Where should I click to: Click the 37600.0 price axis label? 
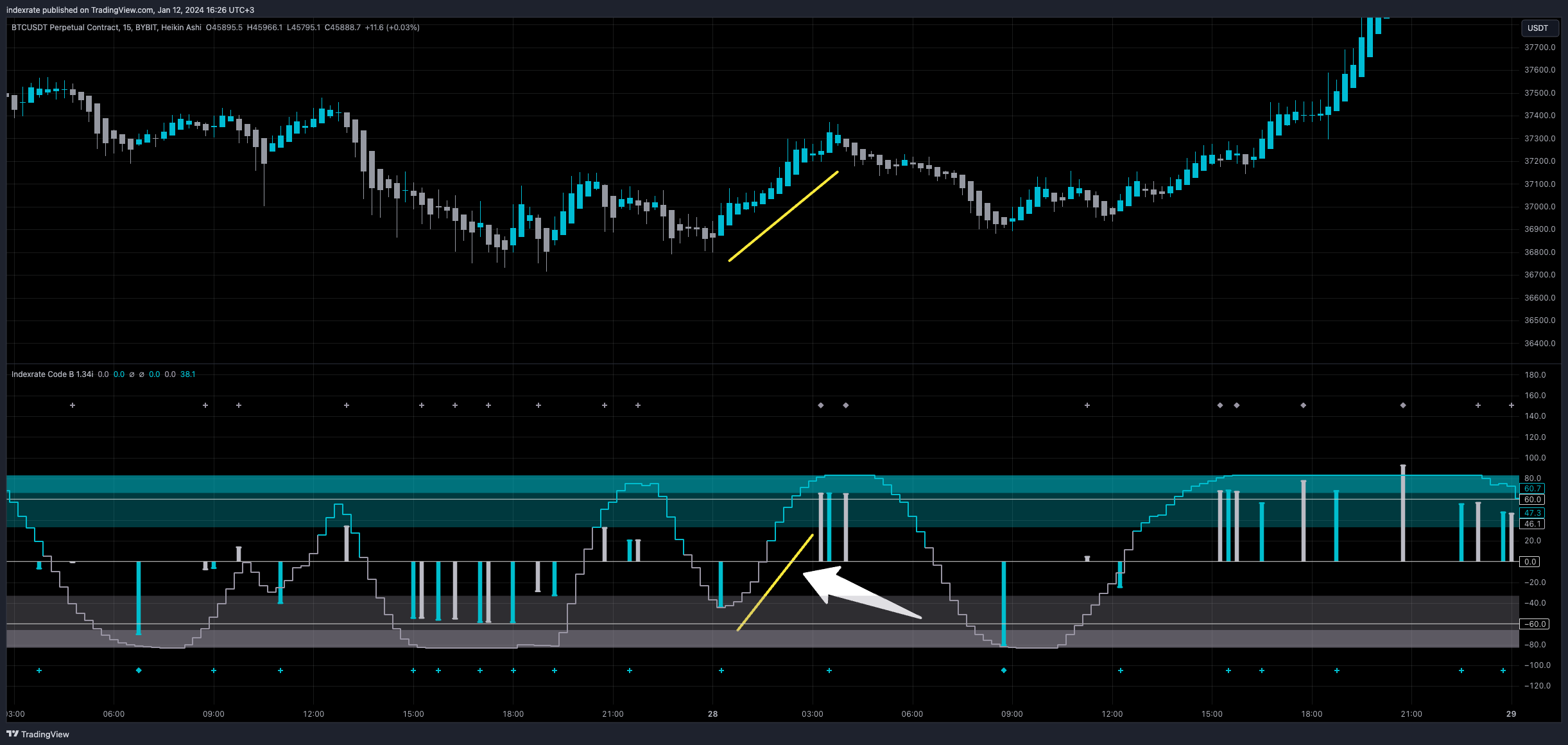(x=1540, y=70)
